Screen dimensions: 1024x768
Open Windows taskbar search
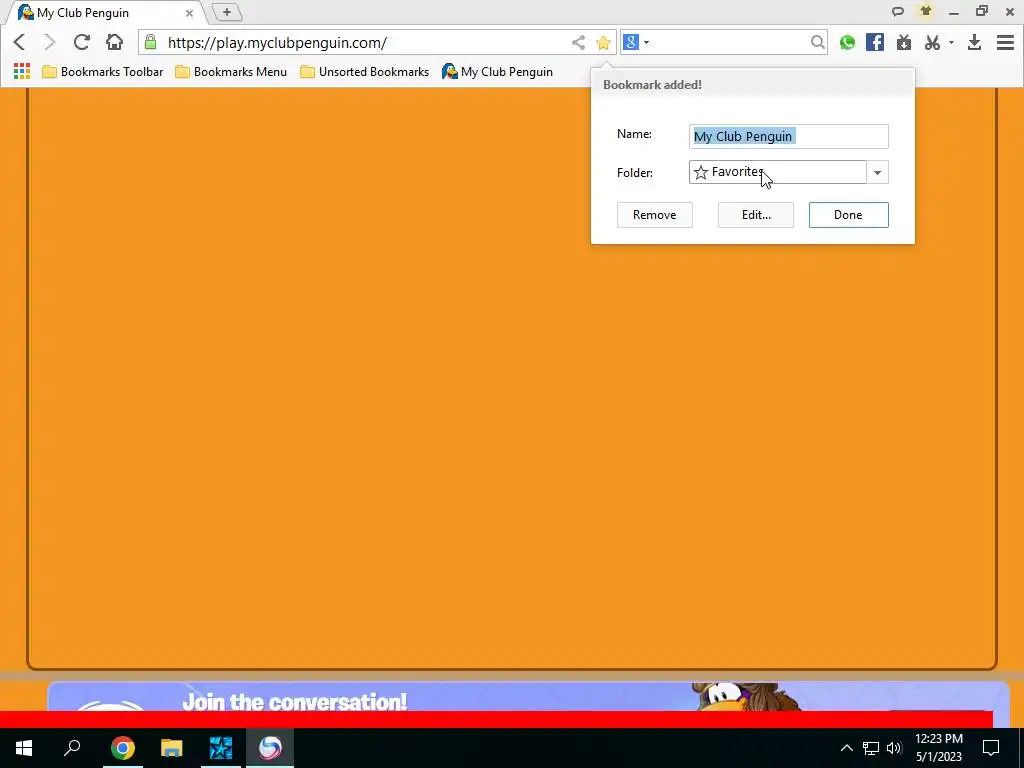click(x=72, y=748)
